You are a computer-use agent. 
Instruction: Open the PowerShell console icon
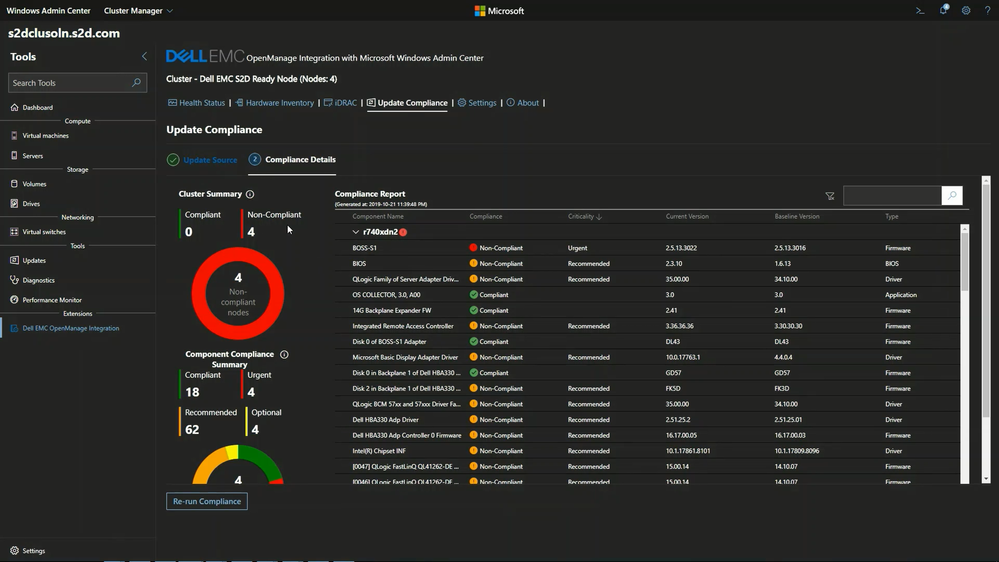(x=919, y=11)
